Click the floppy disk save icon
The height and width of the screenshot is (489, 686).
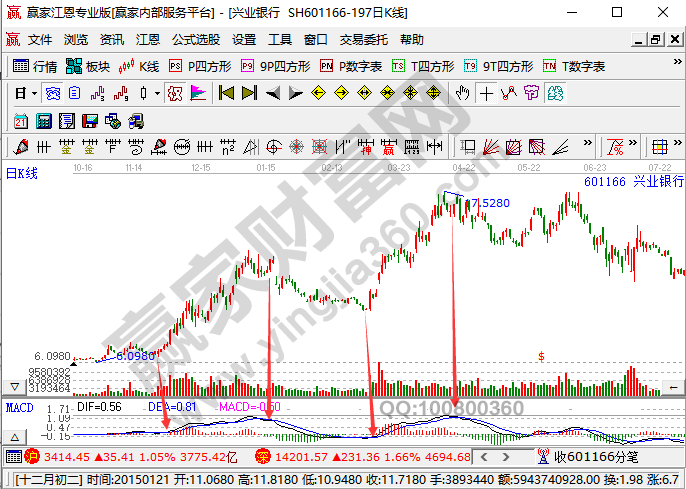[89, 121]
